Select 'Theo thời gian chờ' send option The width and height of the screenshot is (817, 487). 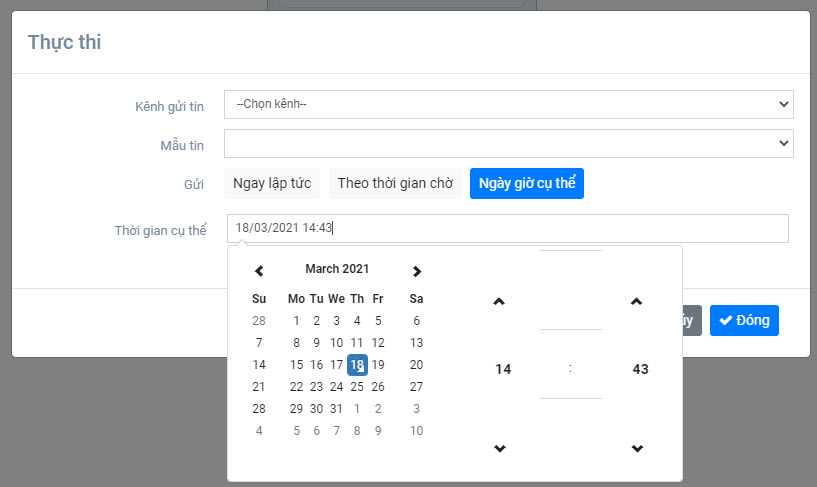(x=395, y=183)
